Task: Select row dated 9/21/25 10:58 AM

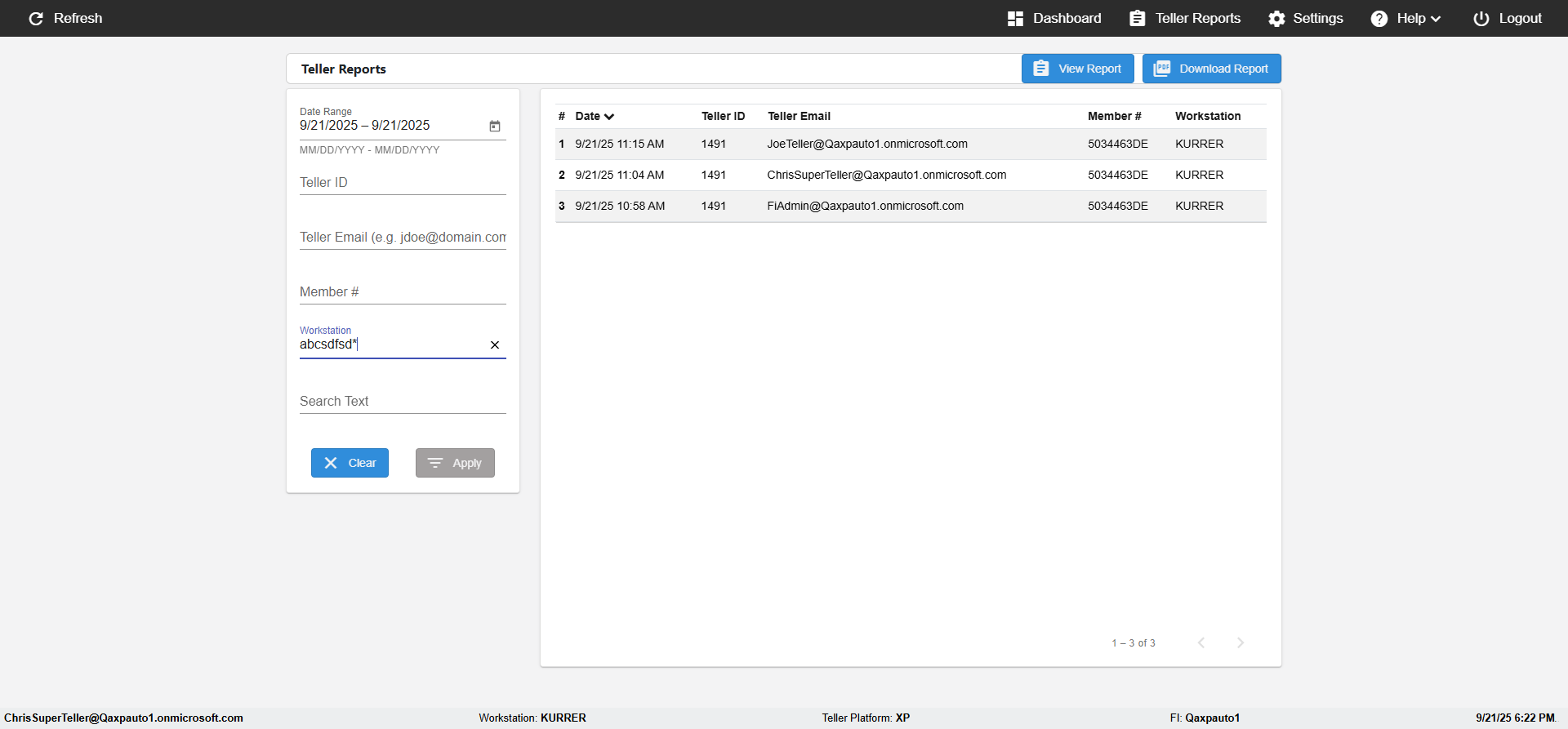Action: (x=911, y=206)
